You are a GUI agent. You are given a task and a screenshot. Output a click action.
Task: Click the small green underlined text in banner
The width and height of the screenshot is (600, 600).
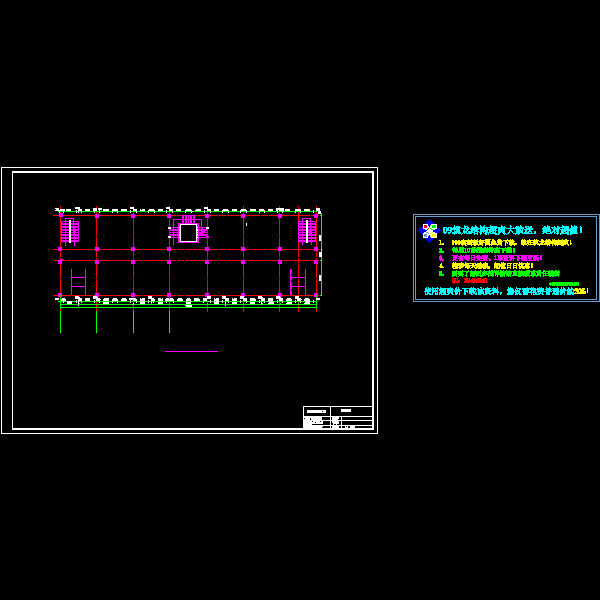(564, 283)
